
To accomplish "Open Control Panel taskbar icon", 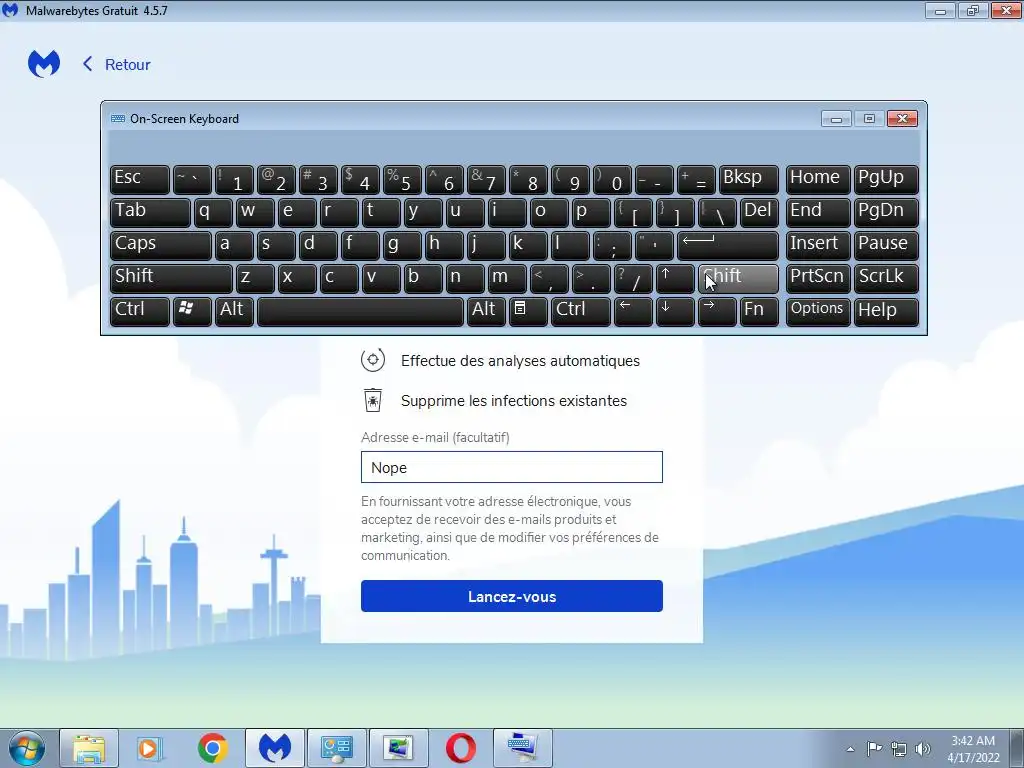I will [336, 748].
